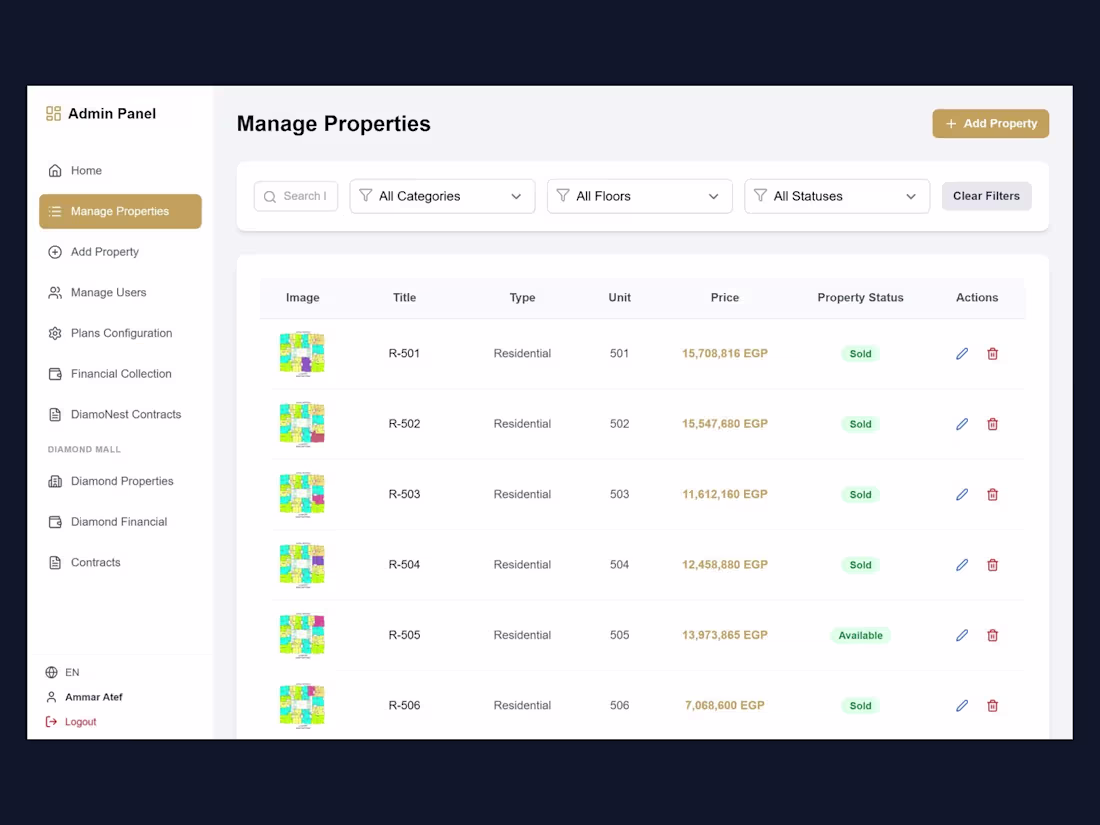Viewport: 1100px width, 825px height.
Task: Click the Ammar Atef user name
Action: tap(94, 697)
